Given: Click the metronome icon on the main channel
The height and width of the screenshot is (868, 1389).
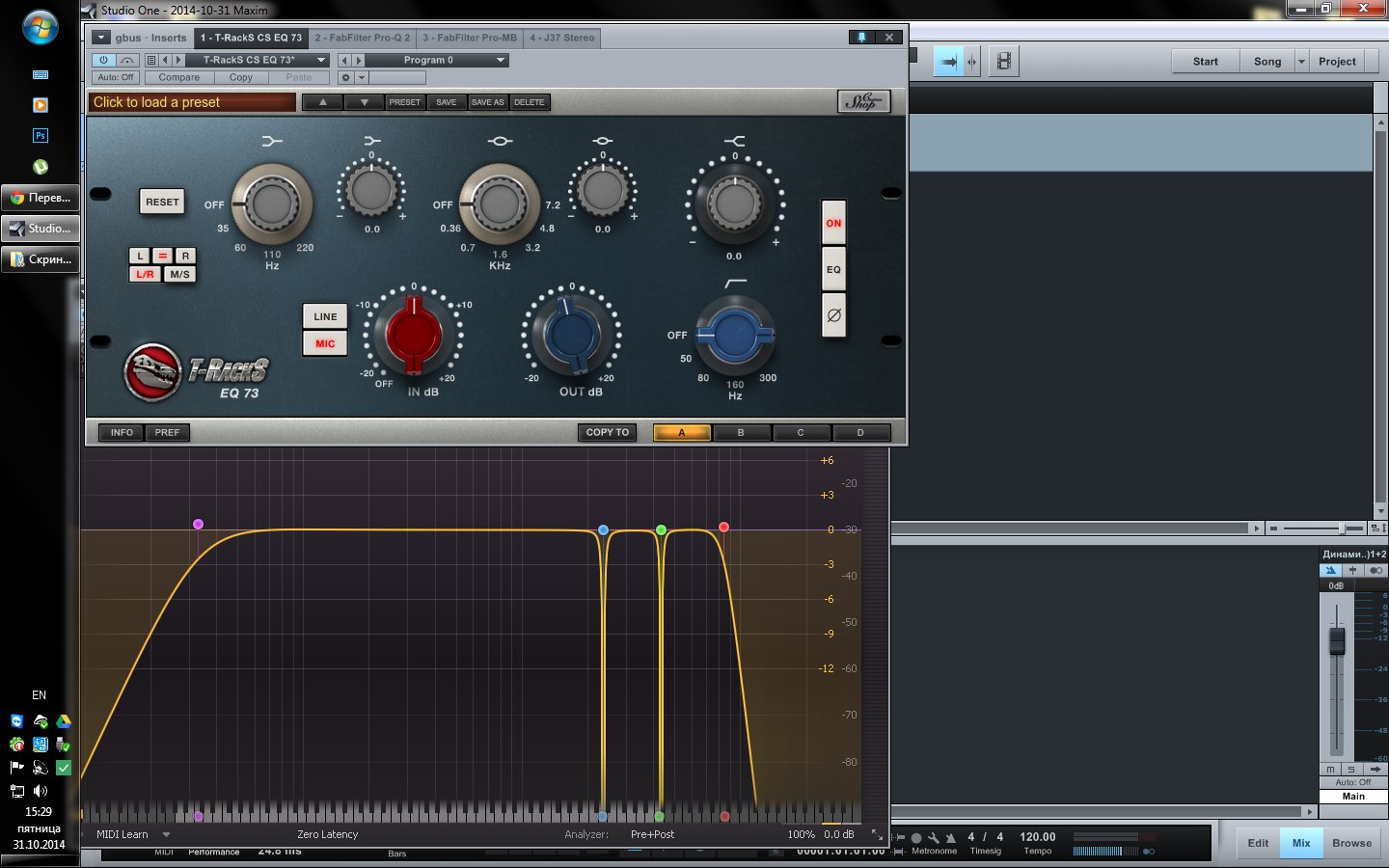Looking at the screenshot, I should pyautogui.click(x=1330, y=570).
